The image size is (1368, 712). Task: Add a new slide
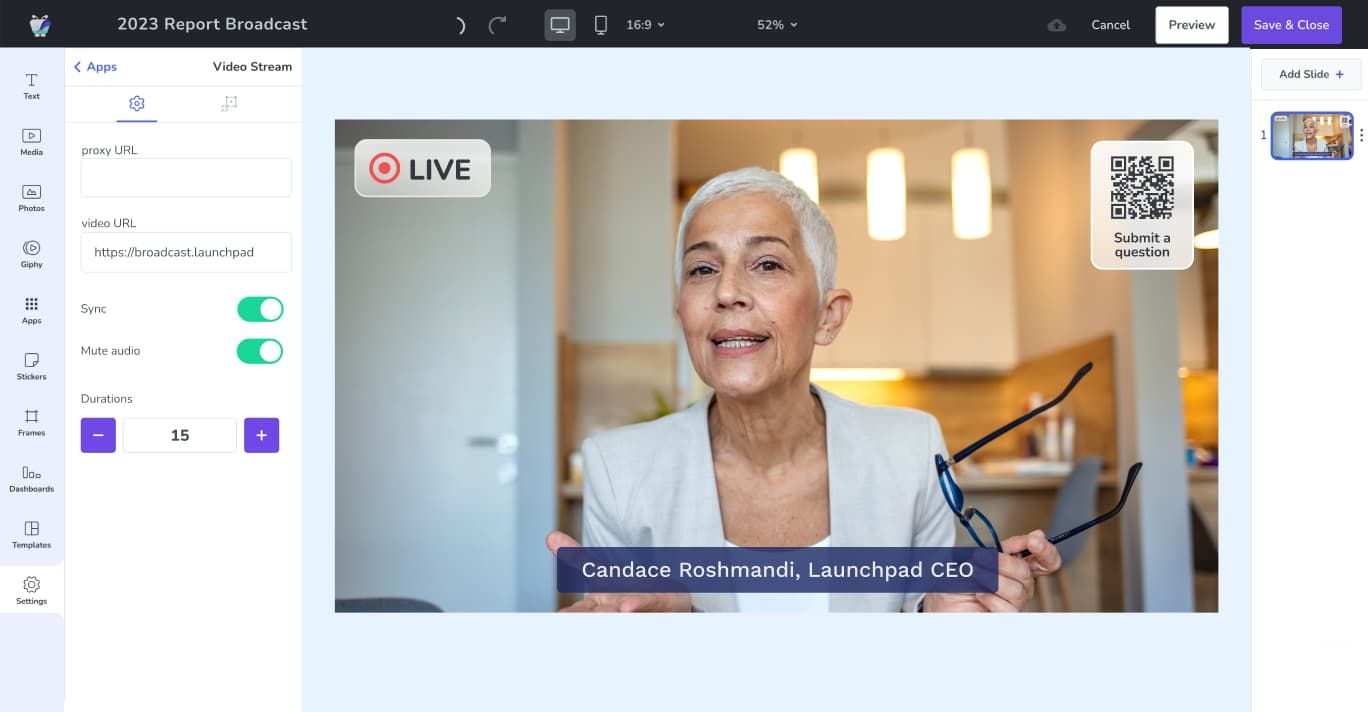tap(1311, 74)
